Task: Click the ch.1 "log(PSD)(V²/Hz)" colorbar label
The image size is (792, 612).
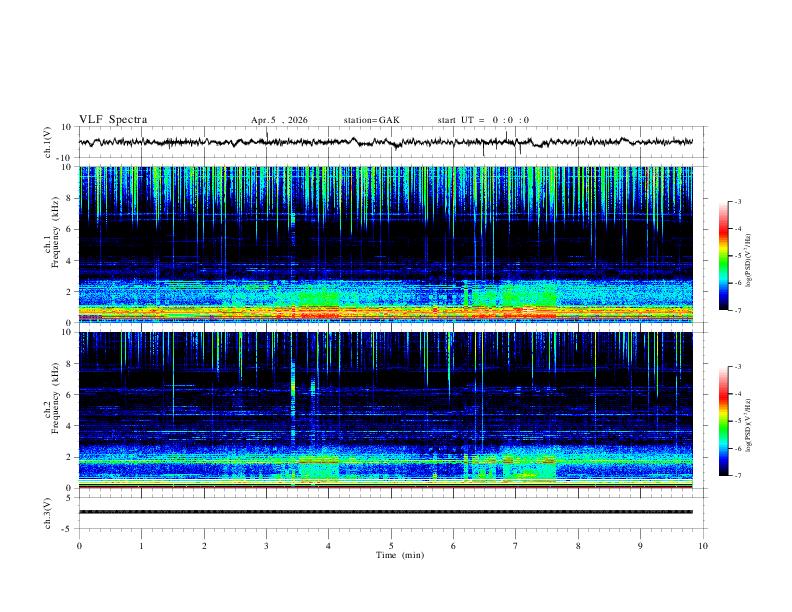Action: pos(749,260)
